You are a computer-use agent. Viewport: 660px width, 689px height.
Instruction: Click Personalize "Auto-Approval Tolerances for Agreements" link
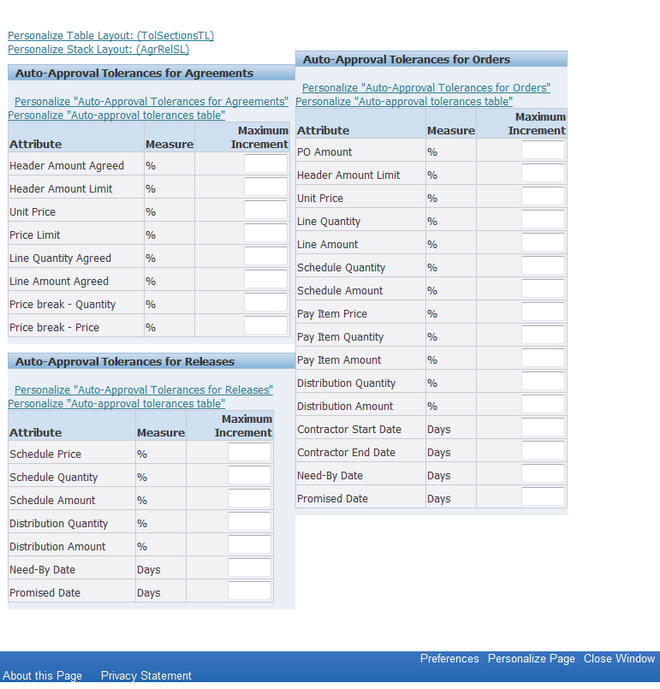click(x=151, y=102)
